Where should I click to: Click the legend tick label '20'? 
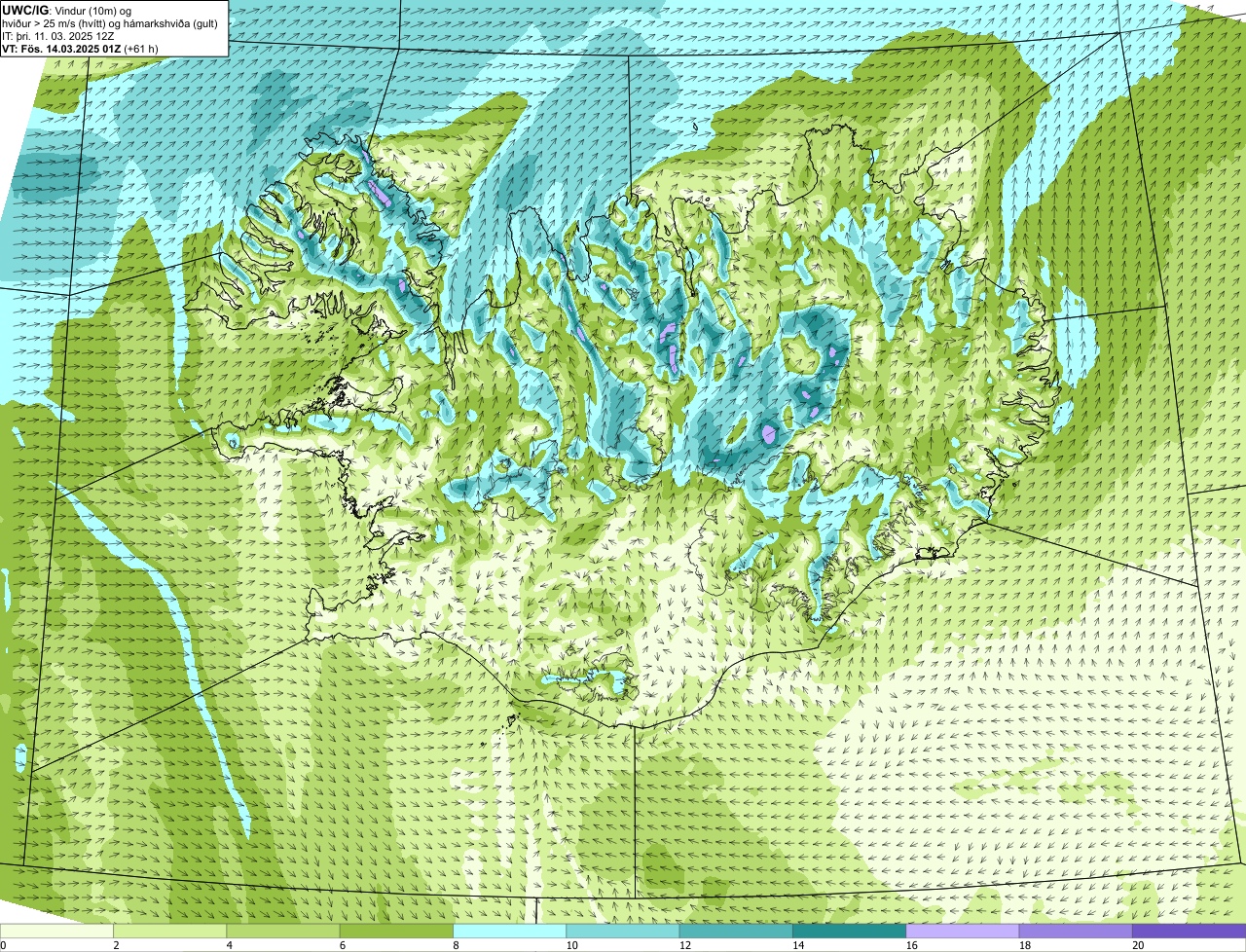(x=1138, y=945)
